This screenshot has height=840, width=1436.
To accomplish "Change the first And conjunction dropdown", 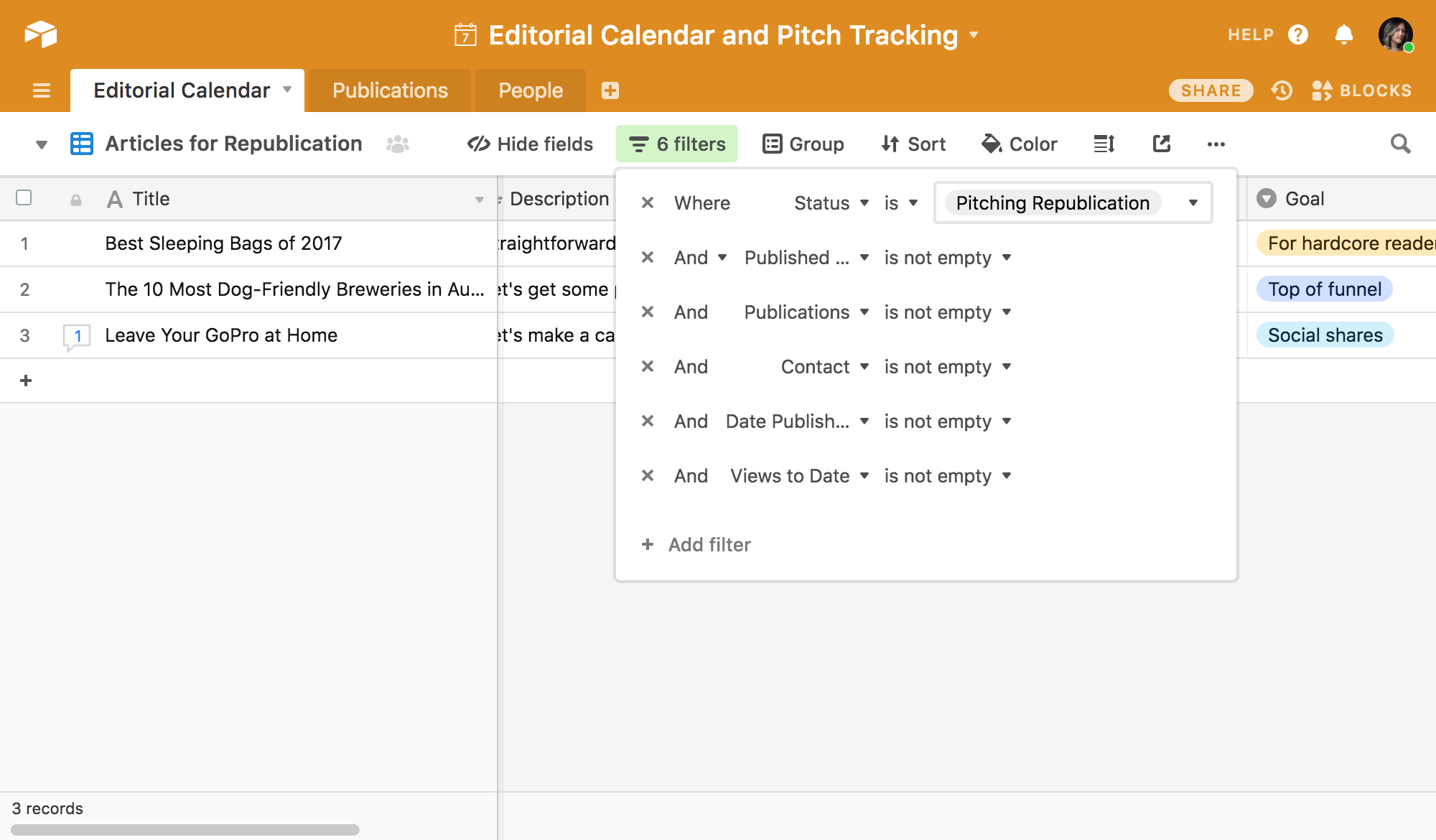I will tap(700, 258).
